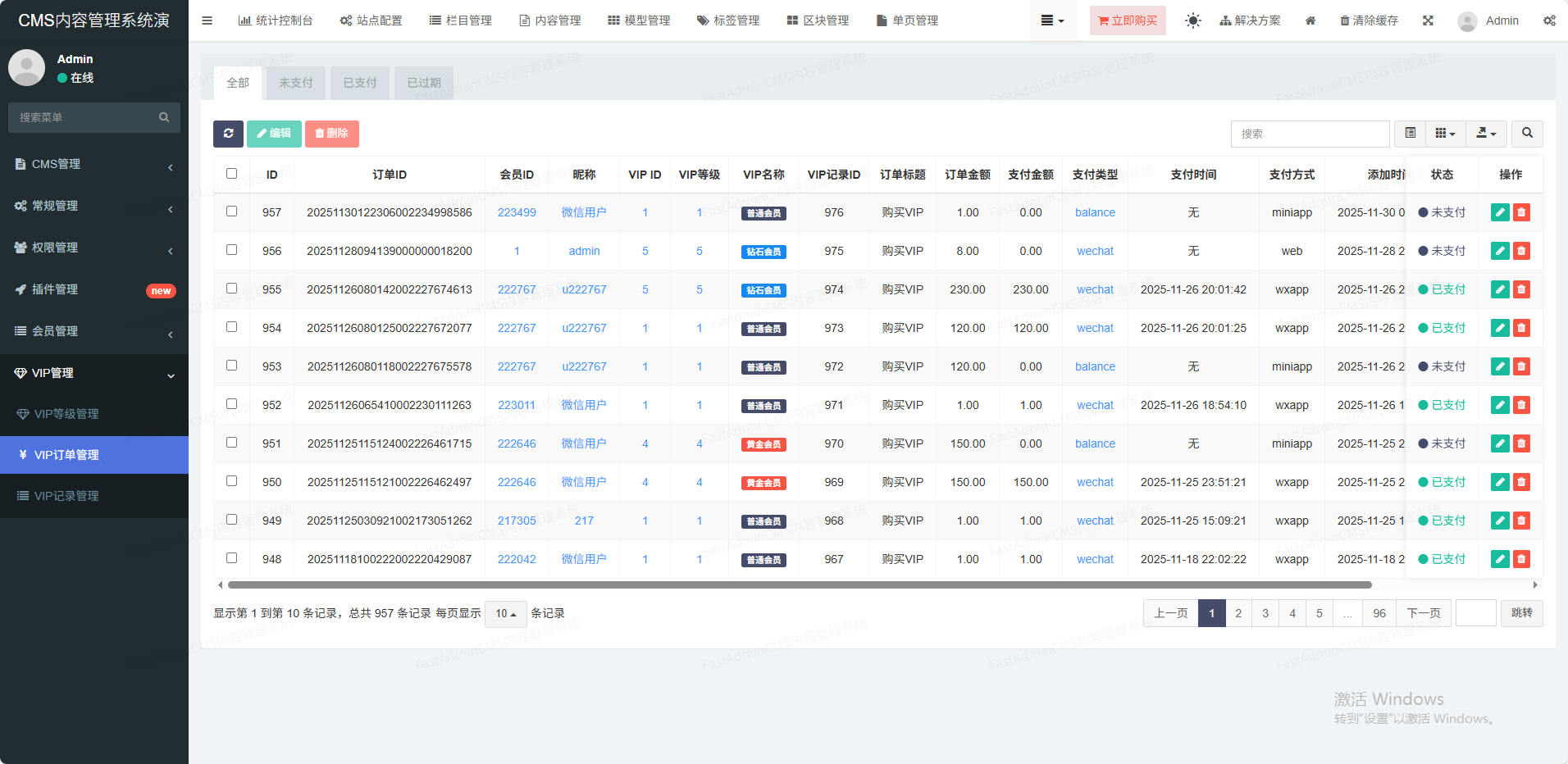The width and height of the screenshot is (1568, 764).
Task: Click the red delete icon for order 955
Action: point(1521,289)
